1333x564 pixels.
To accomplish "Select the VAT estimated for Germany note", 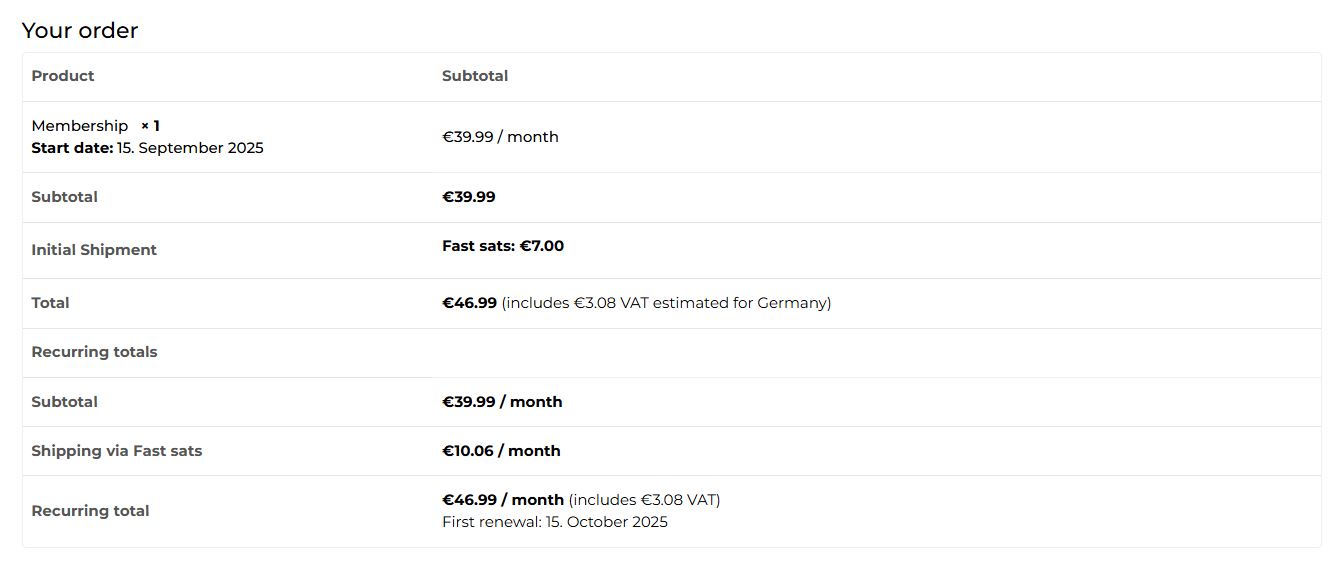I will click(x=666, y=303).
